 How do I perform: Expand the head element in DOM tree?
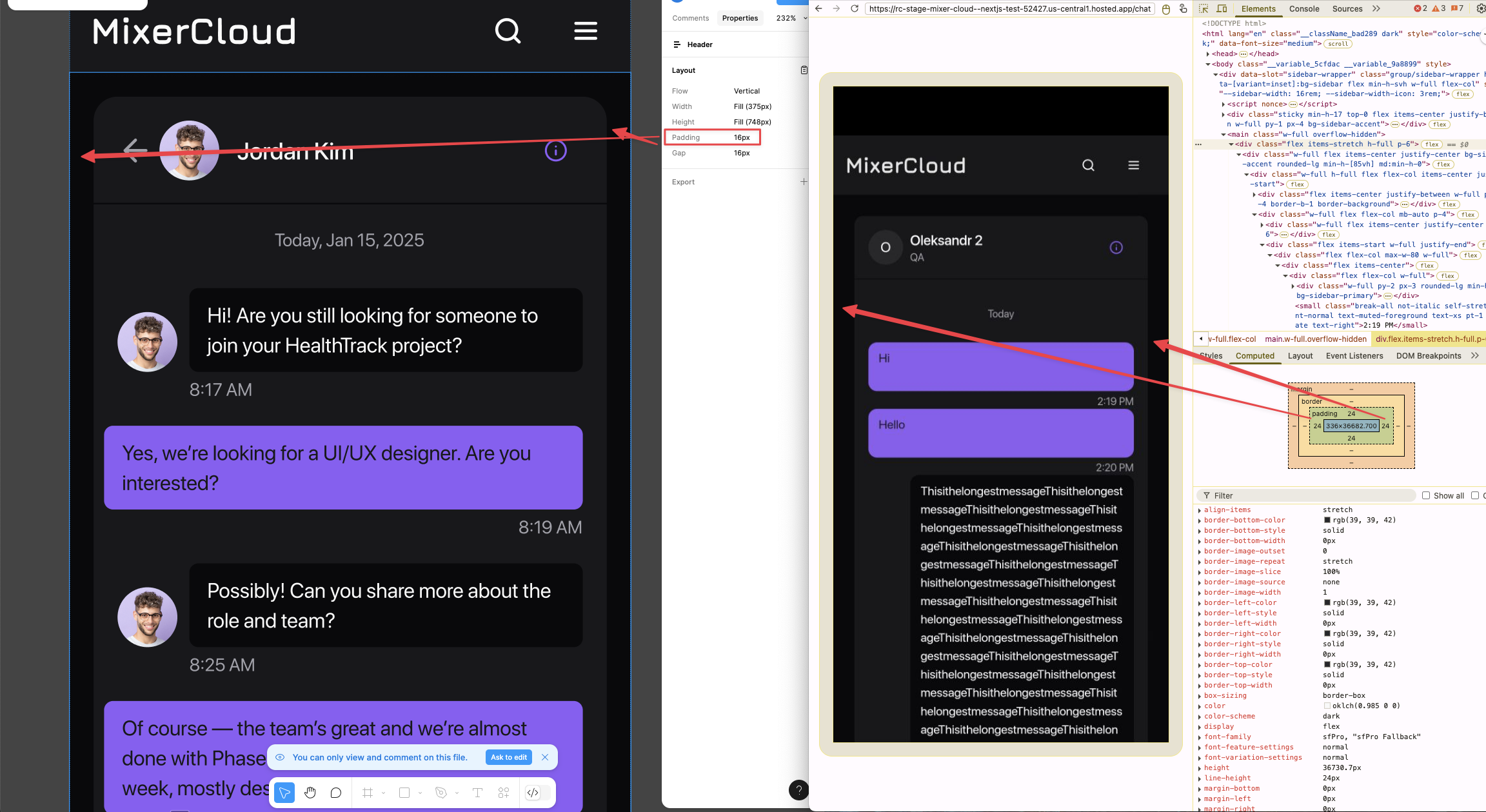(1208, 54)
